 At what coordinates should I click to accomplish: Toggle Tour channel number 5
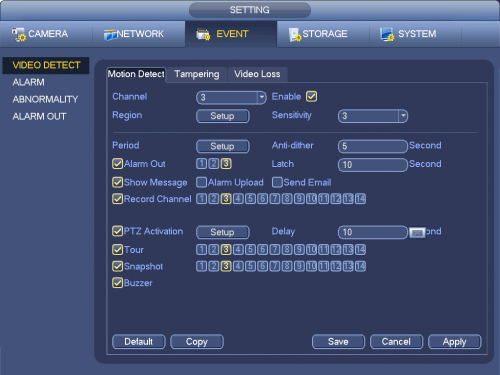pyautogui.click(x=250, y=250)
